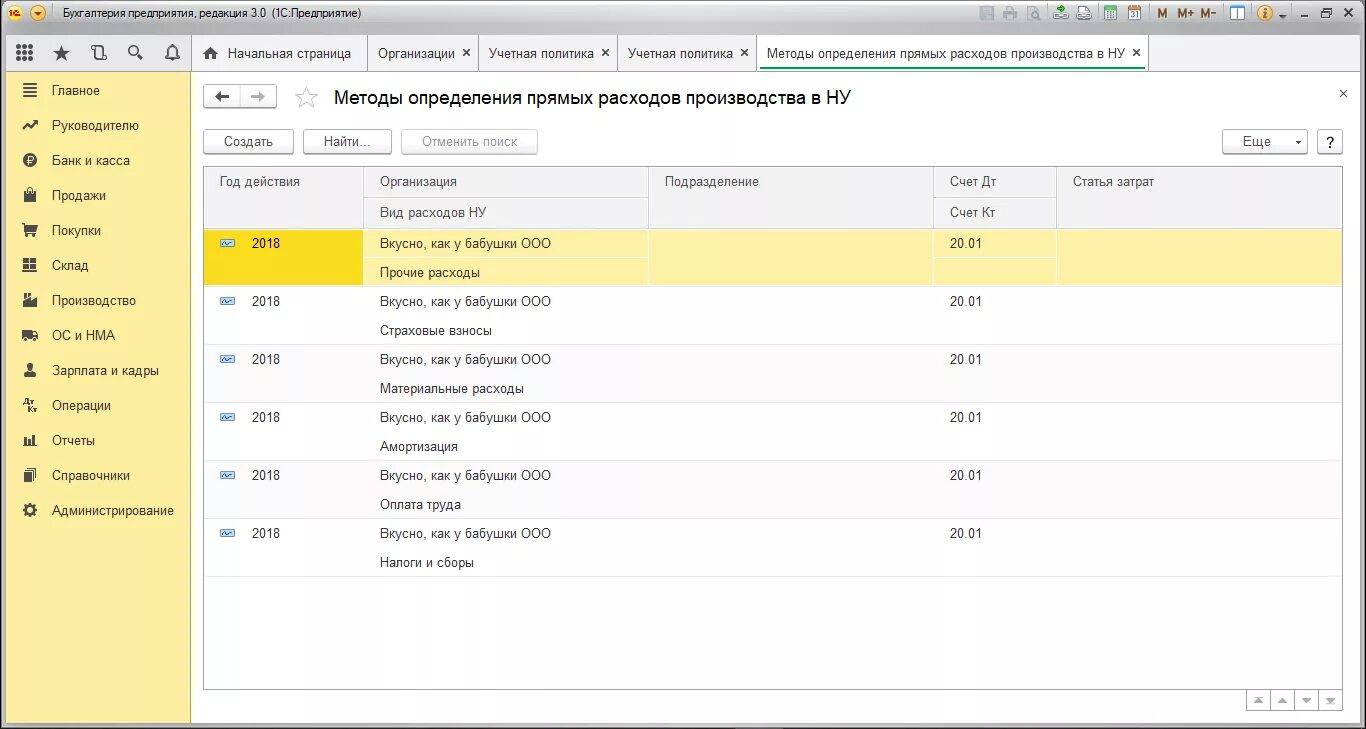Expand the Еще dropdown button
The width and height of the screenshot is (1366, 729).
1265,142
